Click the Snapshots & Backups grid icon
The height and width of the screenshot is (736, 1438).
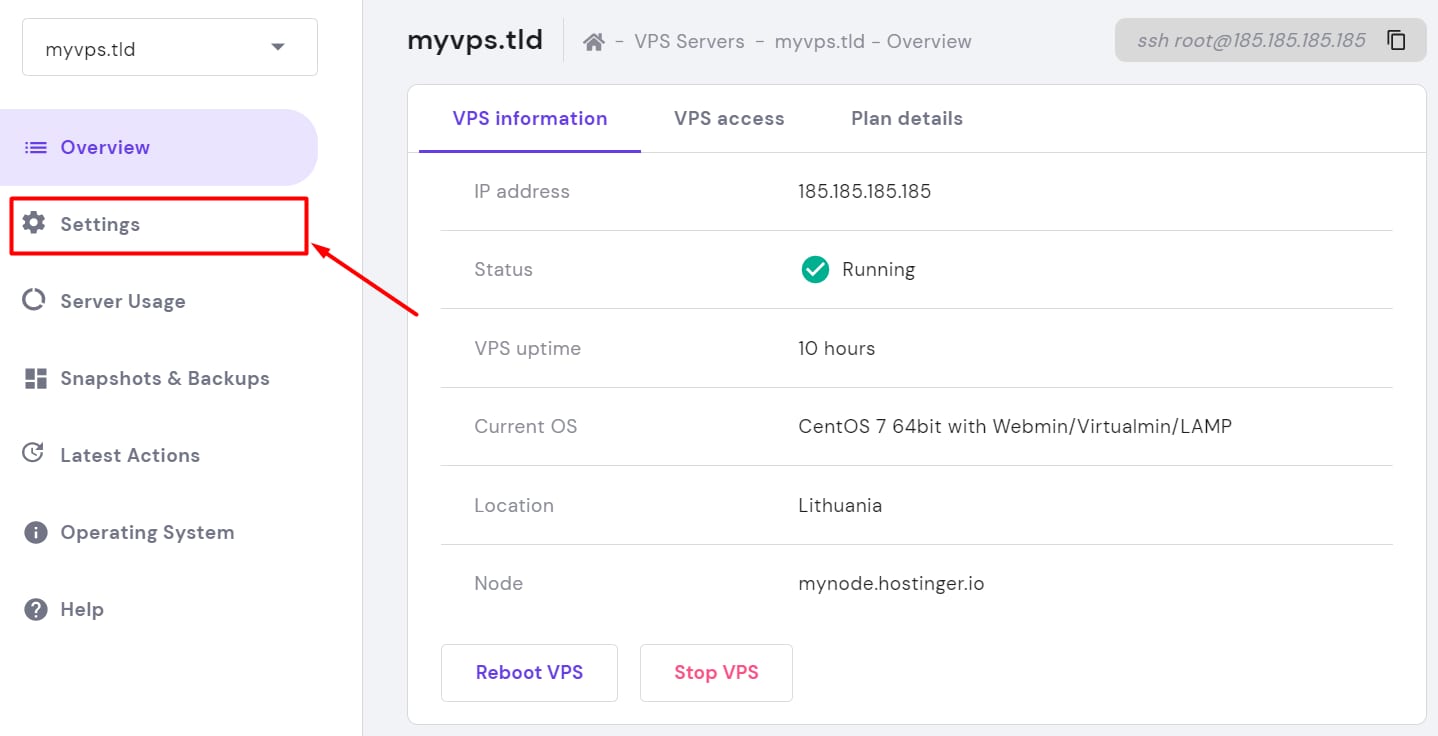tap(36, 378)
